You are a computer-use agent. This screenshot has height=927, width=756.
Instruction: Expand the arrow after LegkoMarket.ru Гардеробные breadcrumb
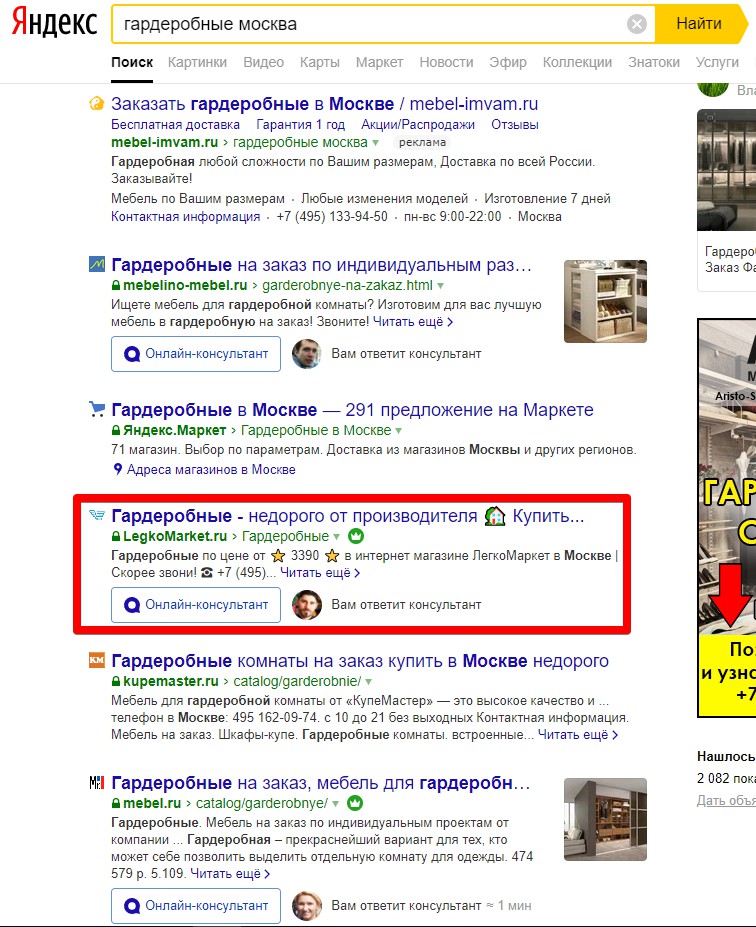336,537
